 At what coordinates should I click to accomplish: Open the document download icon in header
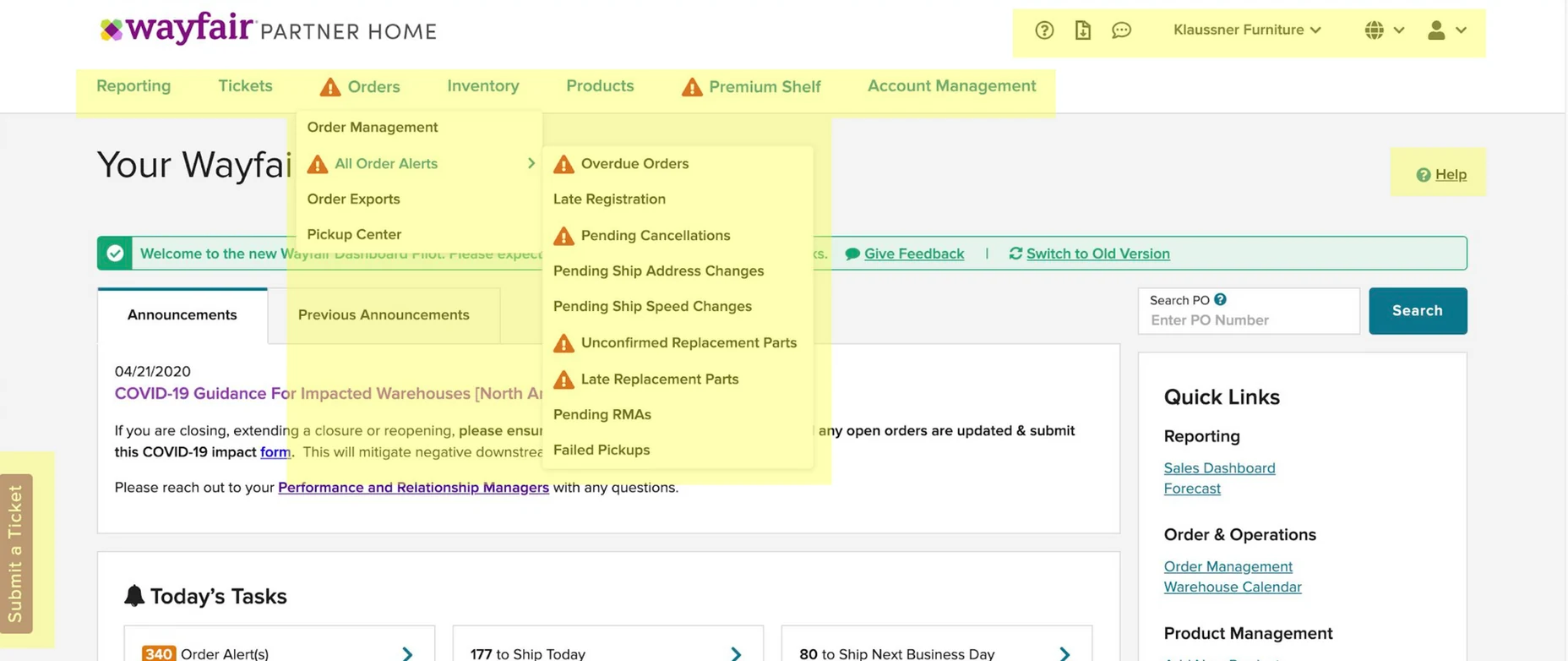tap(1082, 30)
